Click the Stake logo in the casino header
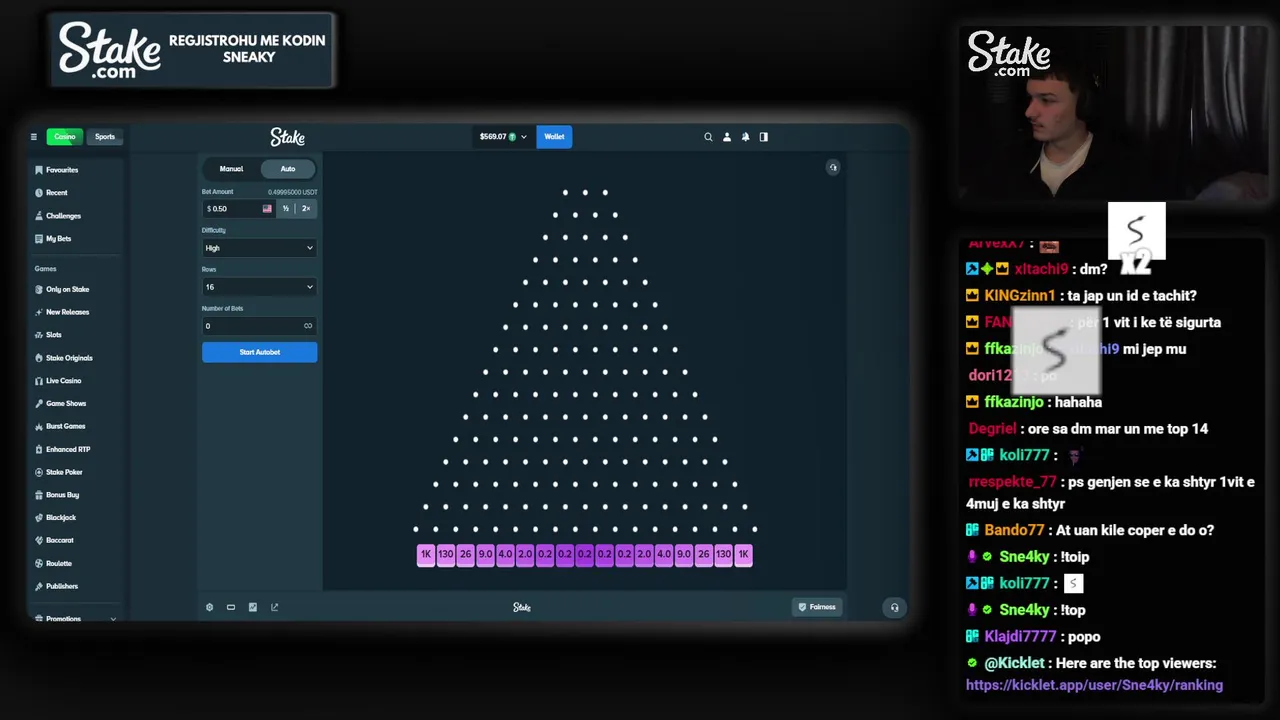Image resolution: width=1280 pixels, height=720 pixels. tap(287, 137)
